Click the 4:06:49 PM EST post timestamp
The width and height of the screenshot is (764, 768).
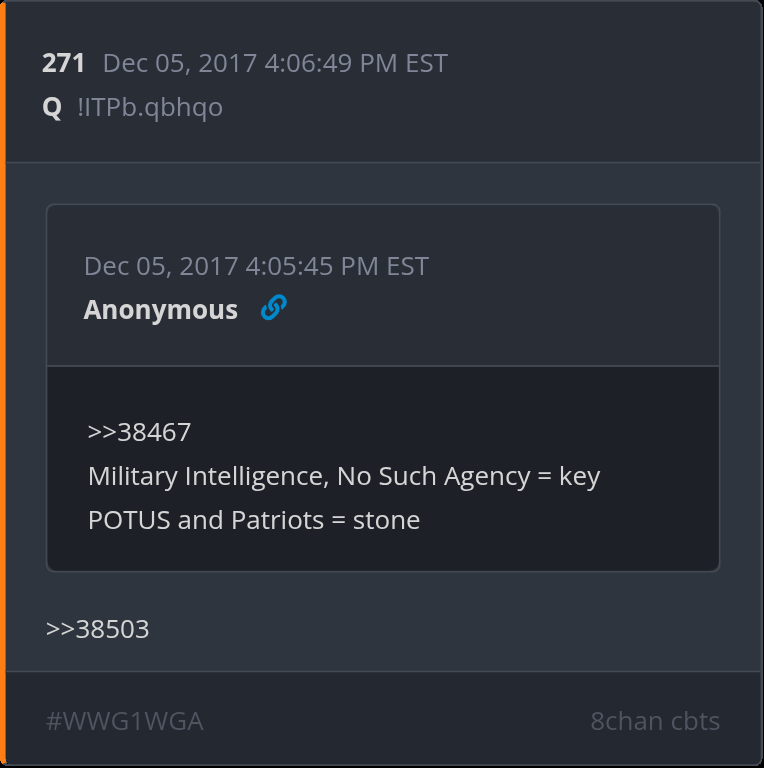[x=275, y=64]
